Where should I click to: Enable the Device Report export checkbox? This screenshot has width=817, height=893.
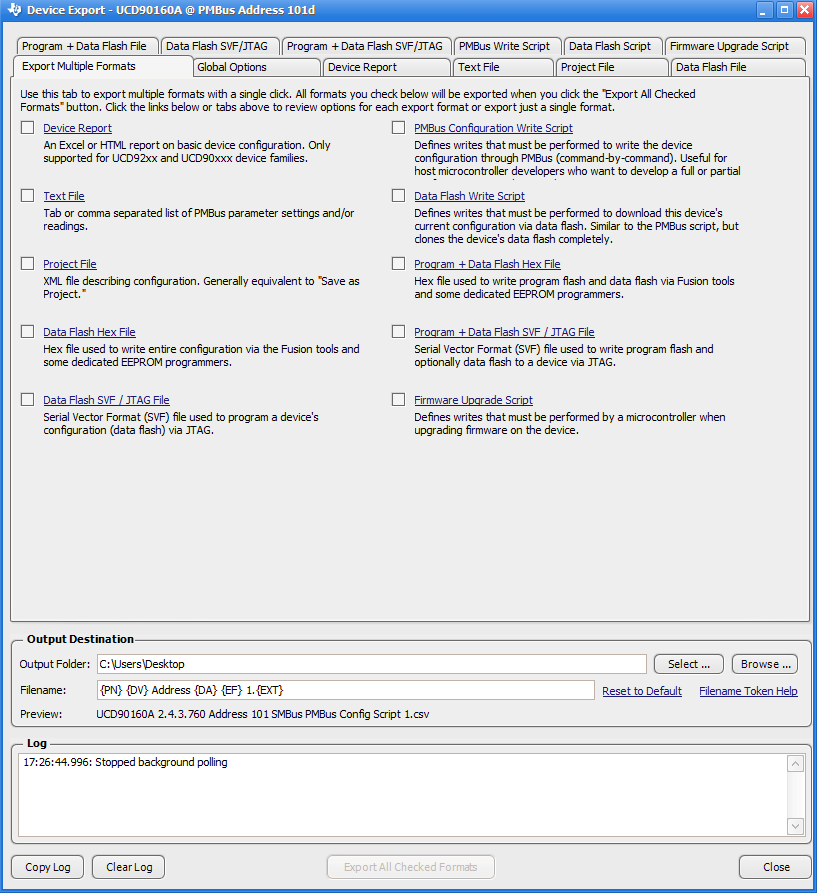point(27,127)
